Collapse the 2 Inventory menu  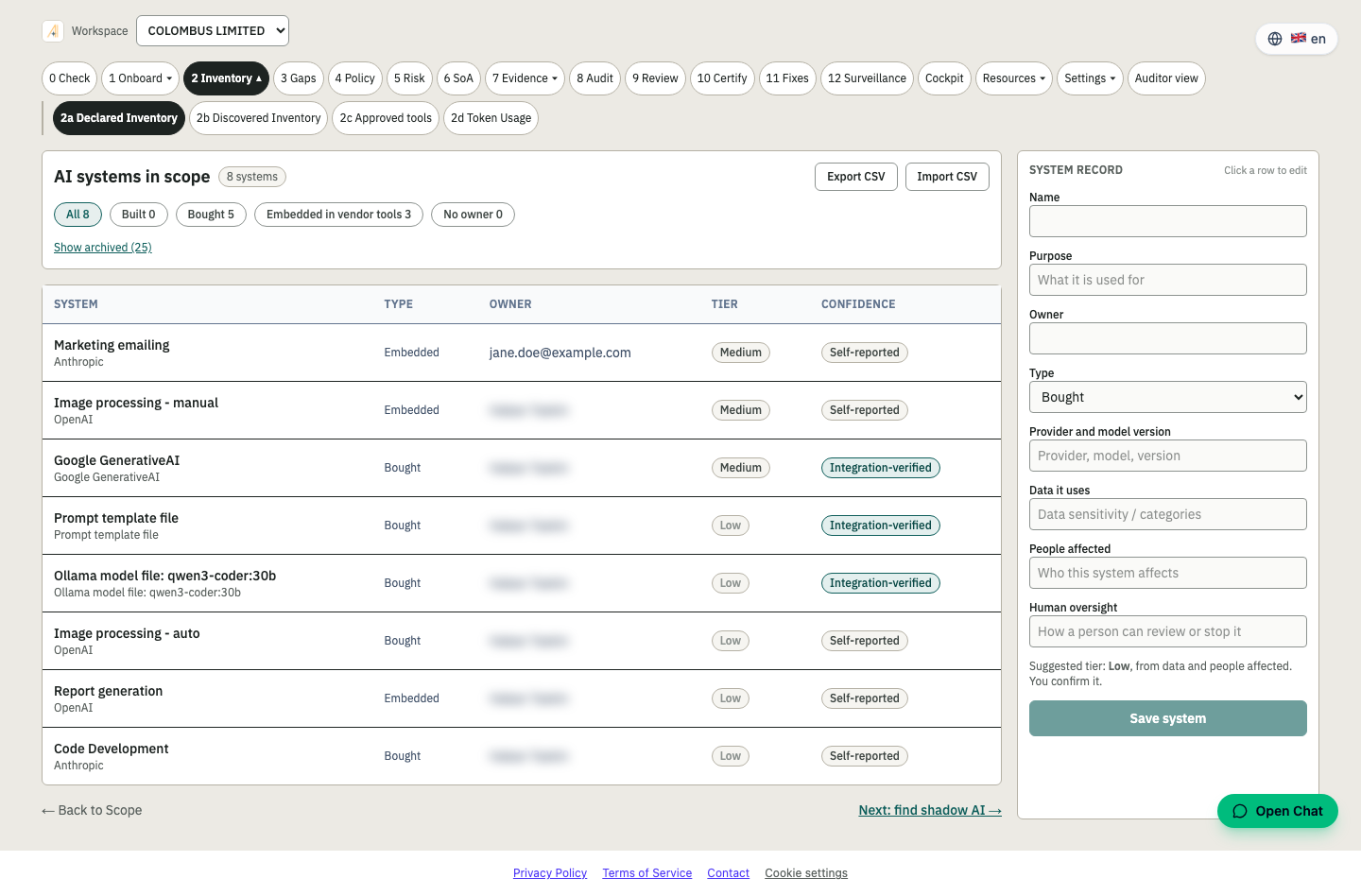(226, 78)
